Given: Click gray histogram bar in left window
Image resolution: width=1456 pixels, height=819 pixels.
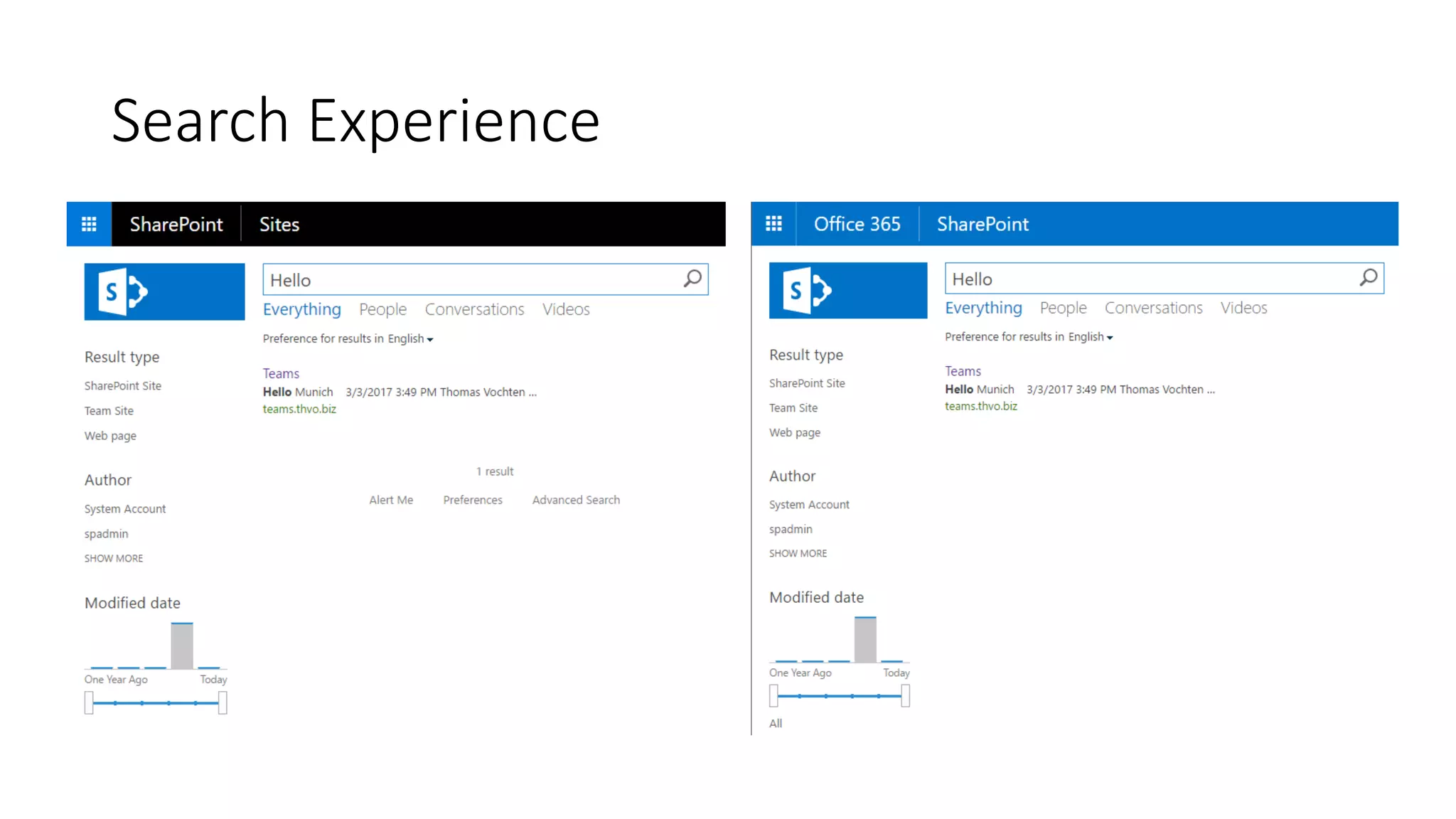Looking at the screenshot, I should pos(182,646).
